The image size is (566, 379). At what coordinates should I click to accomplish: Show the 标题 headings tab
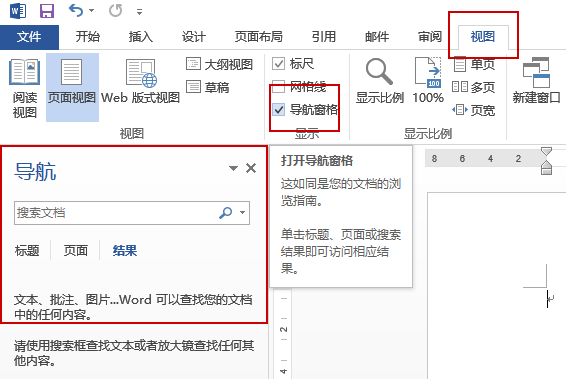pyautogui.click(x=27, y=250)
